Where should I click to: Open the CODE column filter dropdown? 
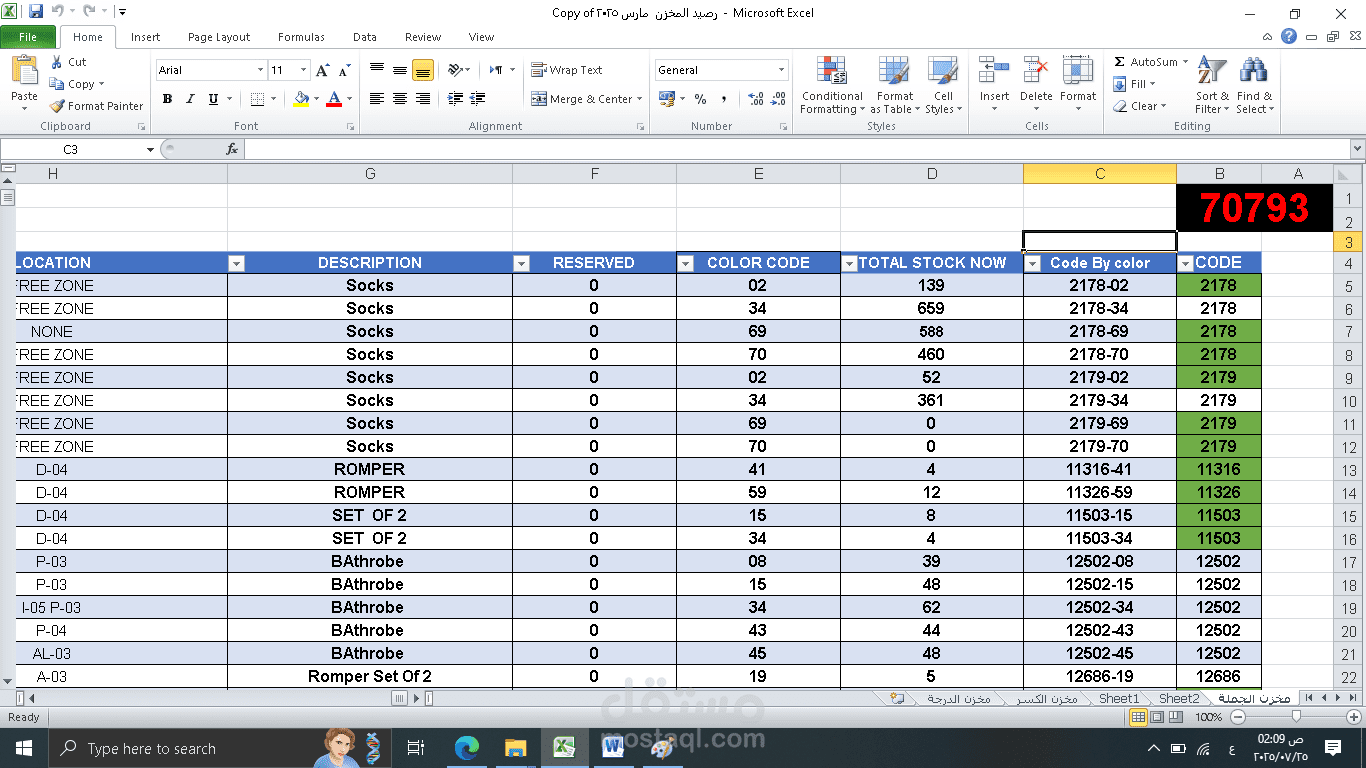[x=1186, y=263]
